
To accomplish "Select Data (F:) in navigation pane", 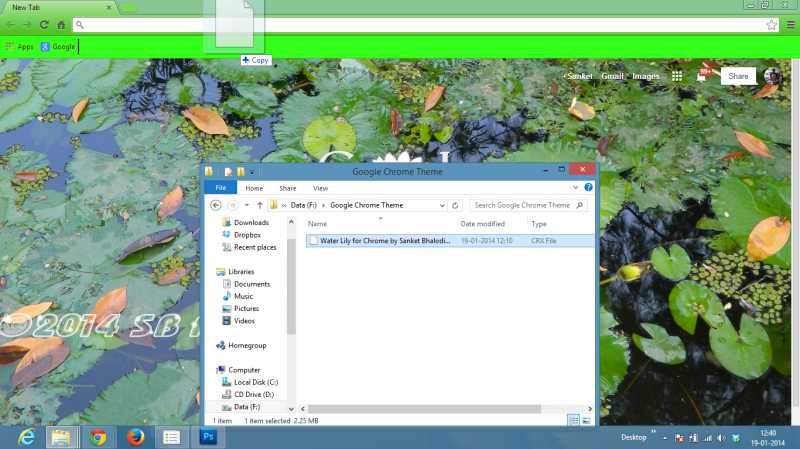I will 241,407.
